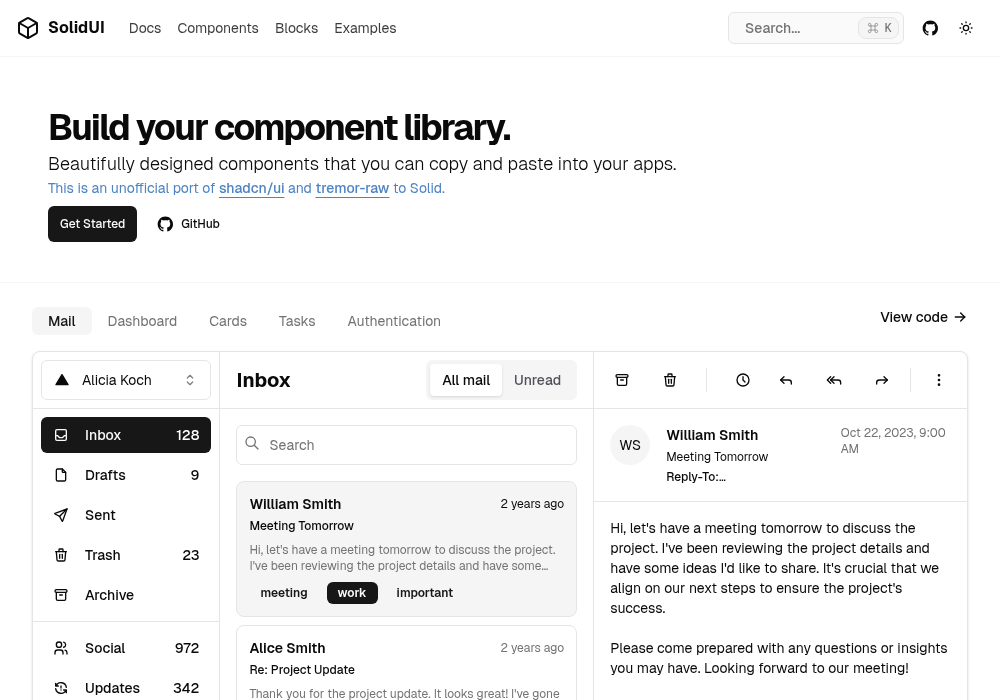Open William Smith Meeting Tomorrow email card
Image resolution: width=1000 pixels, height=700 pixels.
pos(406,549)
